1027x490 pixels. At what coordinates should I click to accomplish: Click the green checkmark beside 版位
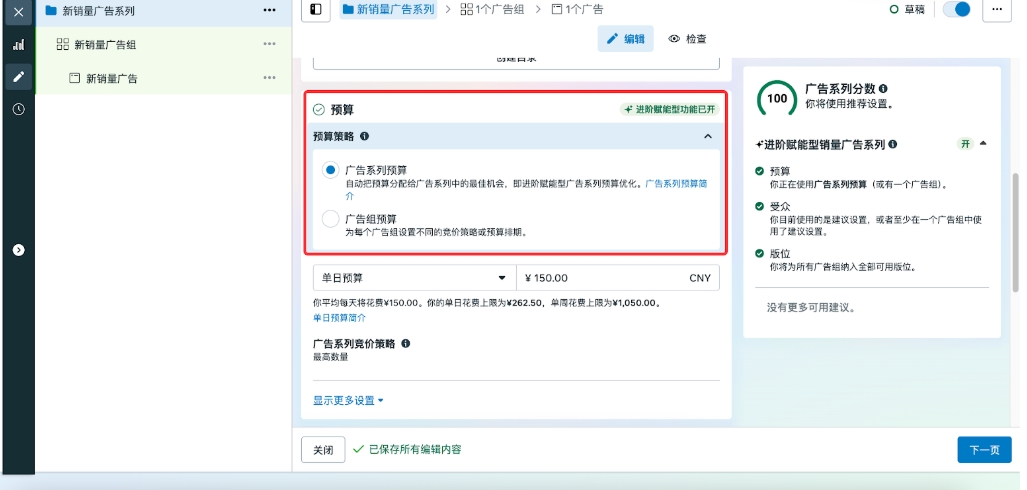point(759,253)
